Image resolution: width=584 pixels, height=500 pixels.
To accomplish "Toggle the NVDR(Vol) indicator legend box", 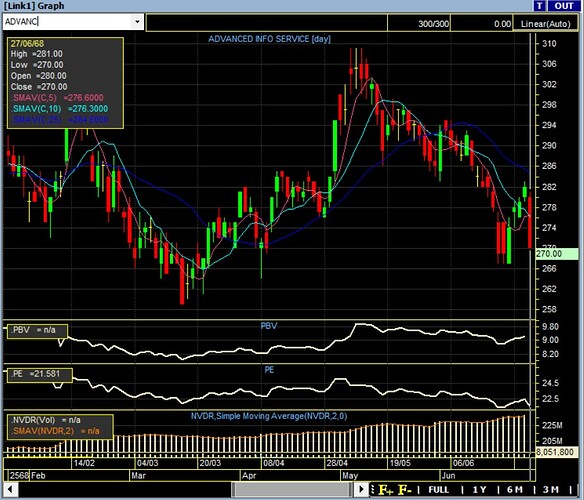I will (60, 426).
